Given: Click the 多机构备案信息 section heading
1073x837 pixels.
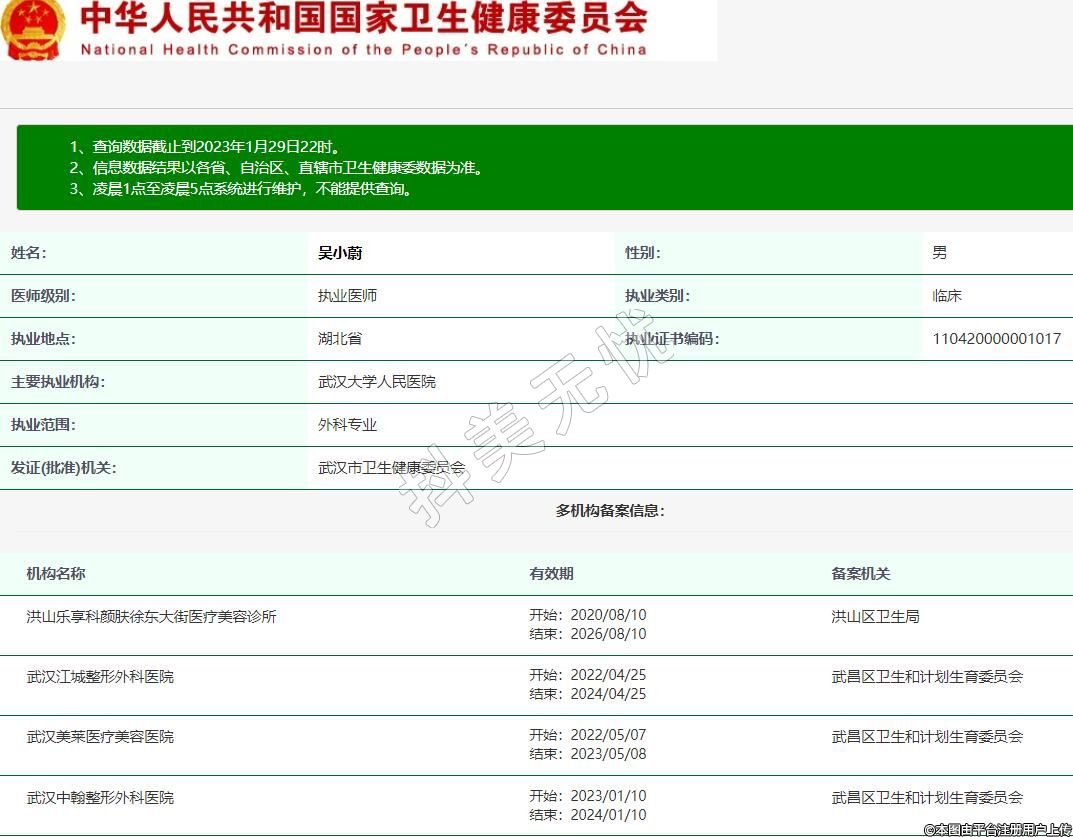Looking at the screenshot, I should pyautogui.click(x=610, y=511).
